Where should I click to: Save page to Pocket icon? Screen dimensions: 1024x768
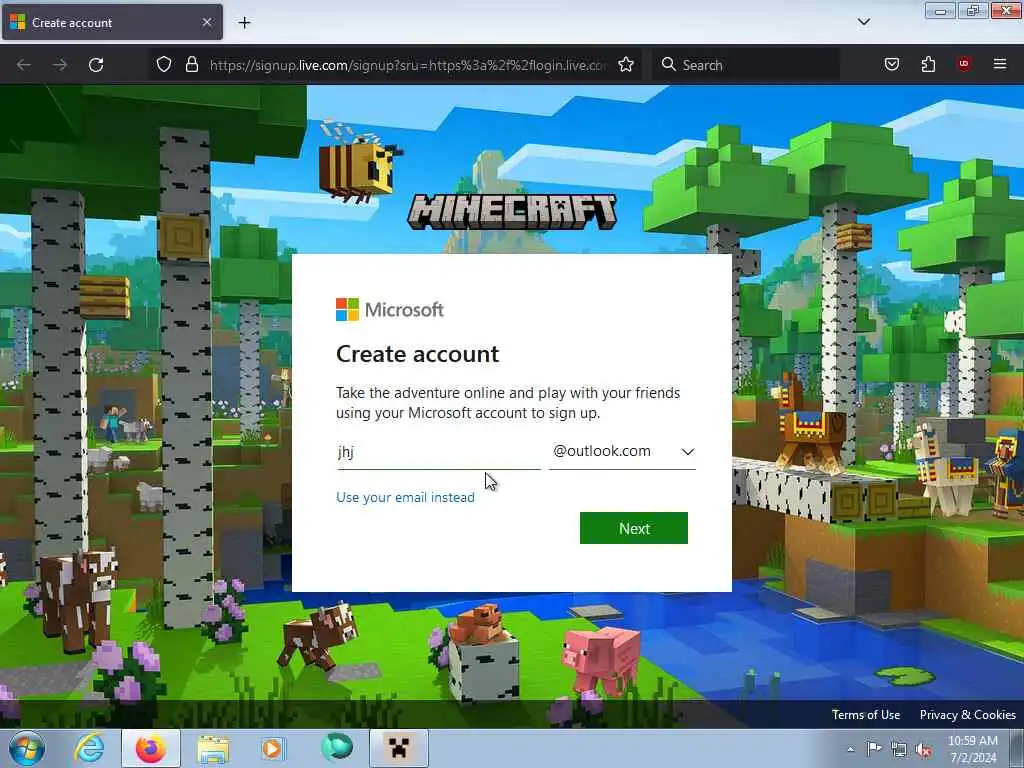click(892, 65)
